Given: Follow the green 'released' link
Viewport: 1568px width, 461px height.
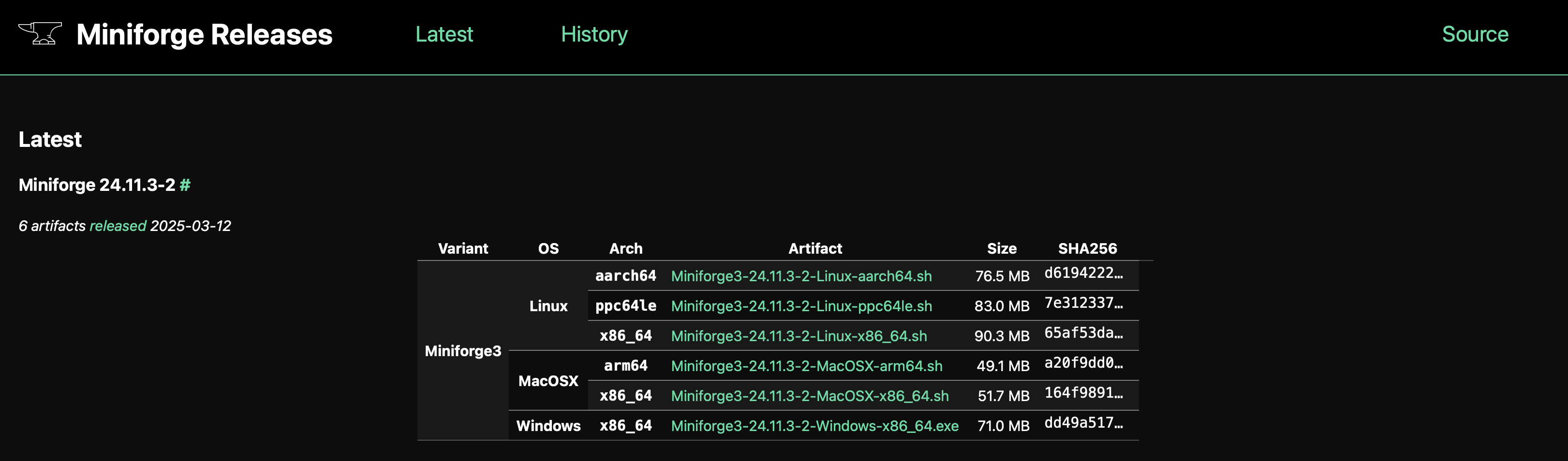Looking at the screenshot, I should [118, 226].
